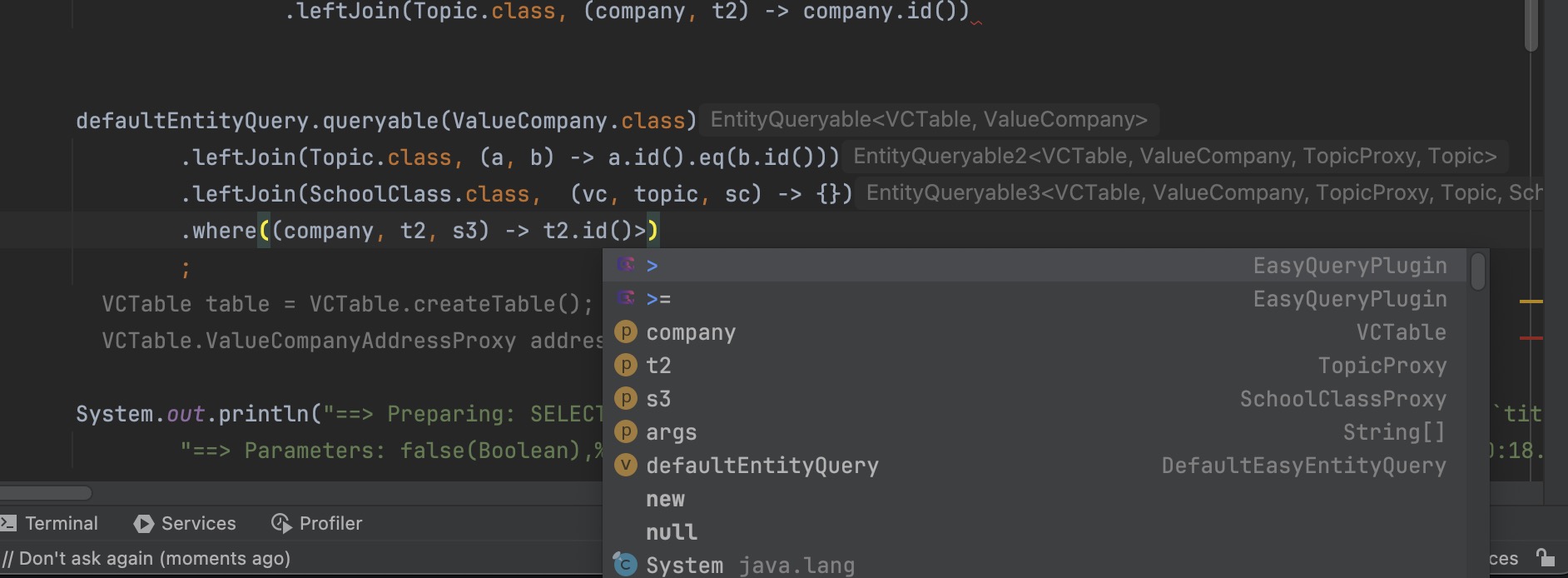Viewport: 1568px width, 578px height.
Task: Click the editor horizontal scrollbar thumb
Action: pyautogui.click(x=46, y=493)
